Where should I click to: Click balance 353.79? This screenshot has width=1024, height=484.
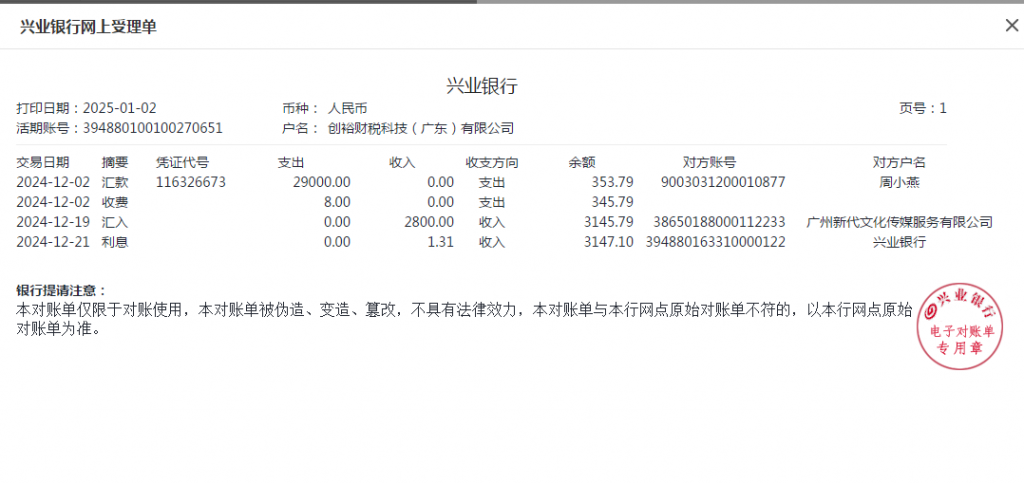point(612,182)
